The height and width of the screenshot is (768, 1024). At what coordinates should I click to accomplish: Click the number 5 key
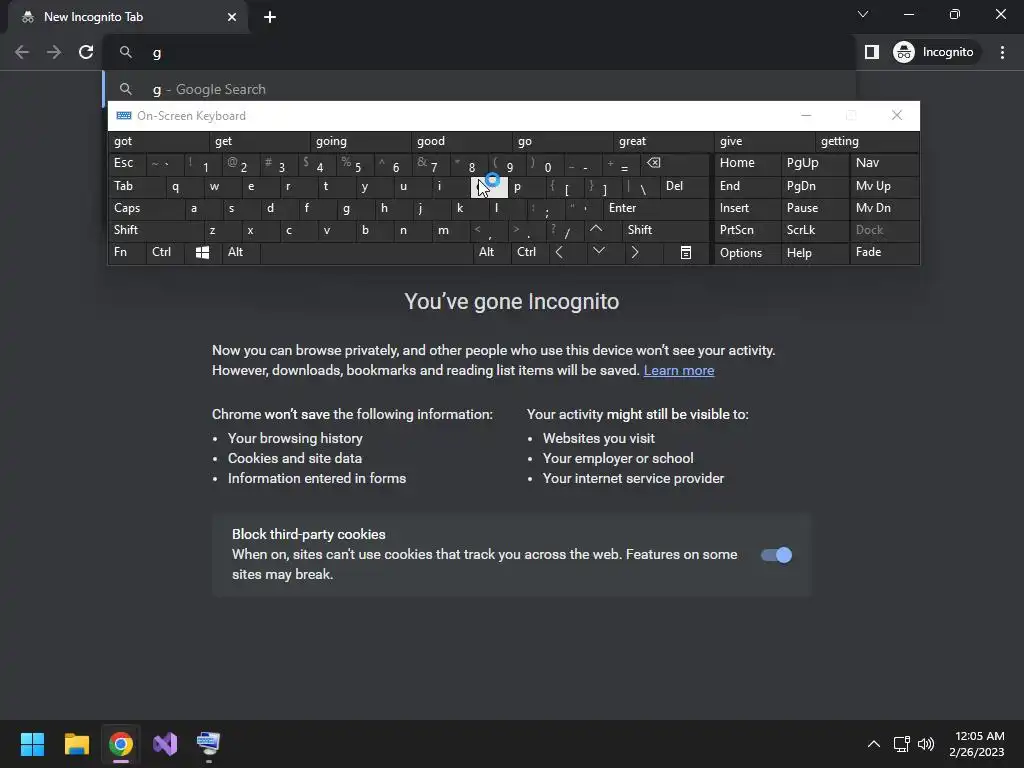point(355,163)
